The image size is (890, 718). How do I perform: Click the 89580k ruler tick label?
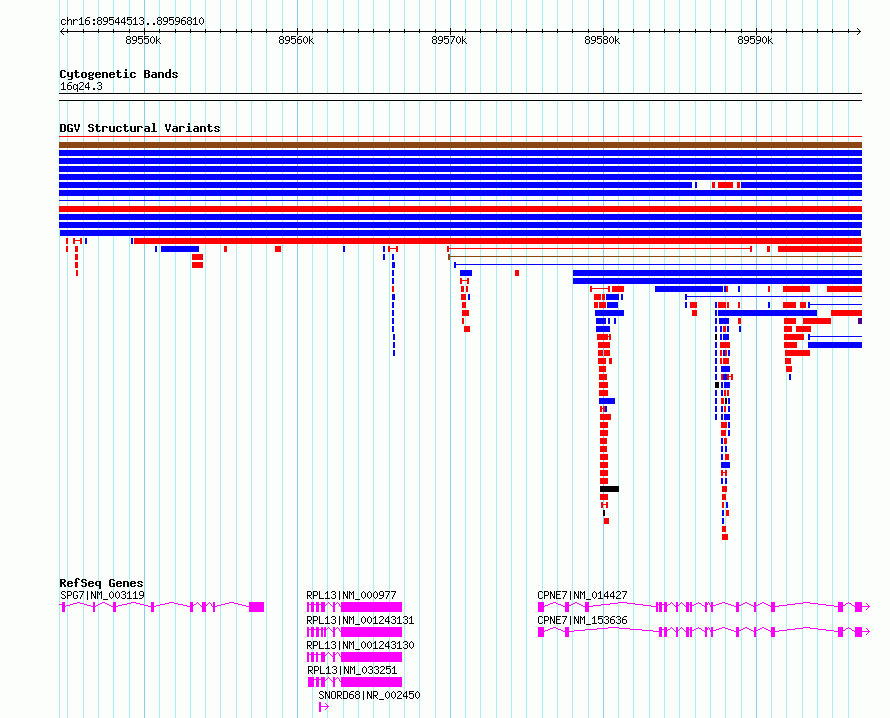coord(602,40)
